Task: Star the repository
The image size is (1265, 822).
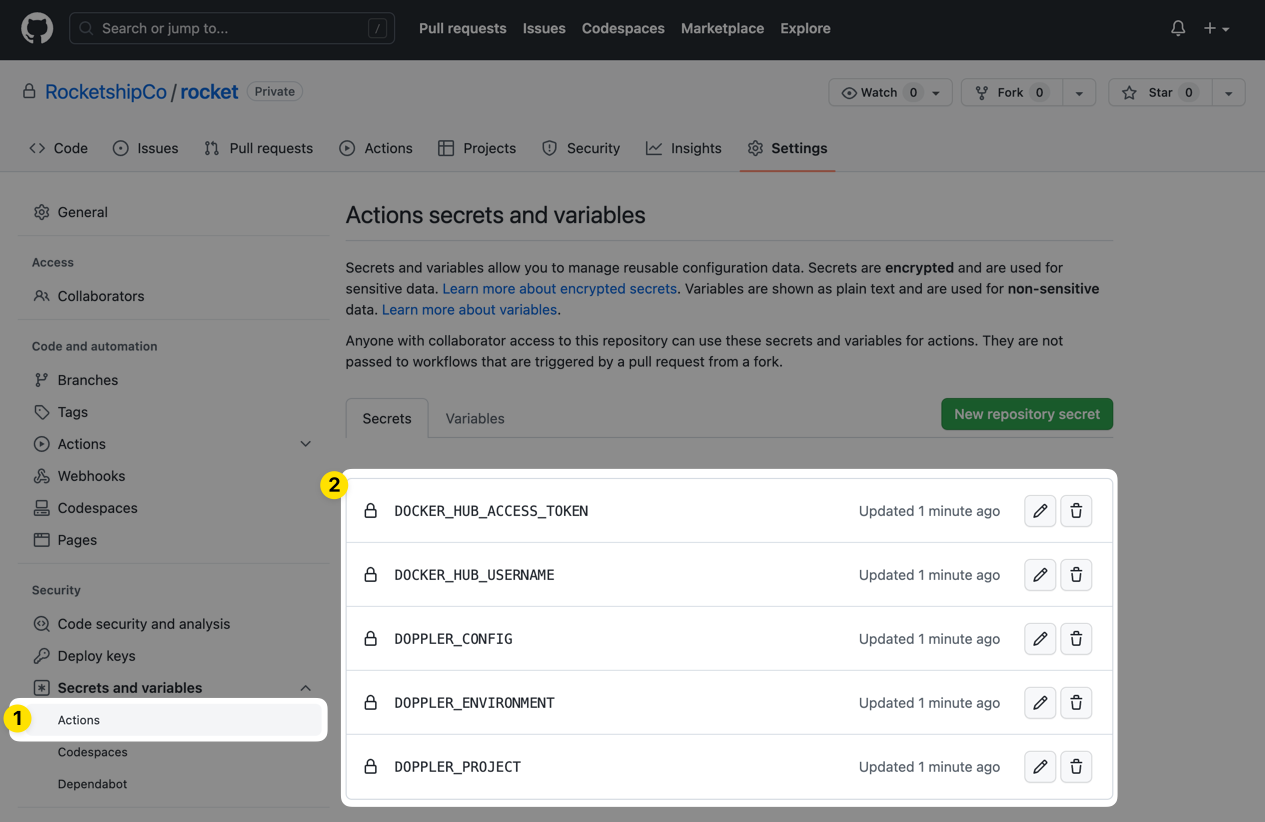Action: pyautogui.click(x=1160, y=92)
